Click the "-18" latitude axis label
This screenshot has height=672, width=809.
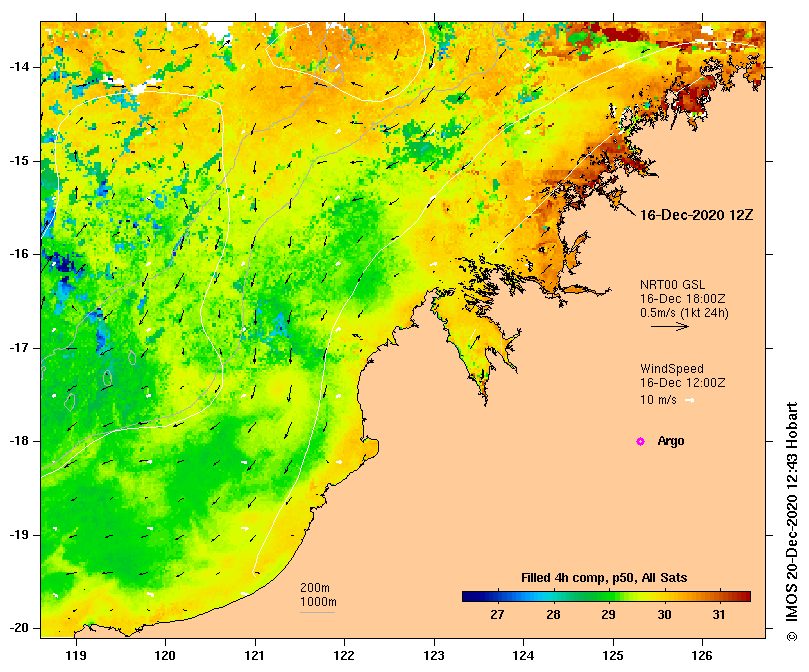[19, 441]
